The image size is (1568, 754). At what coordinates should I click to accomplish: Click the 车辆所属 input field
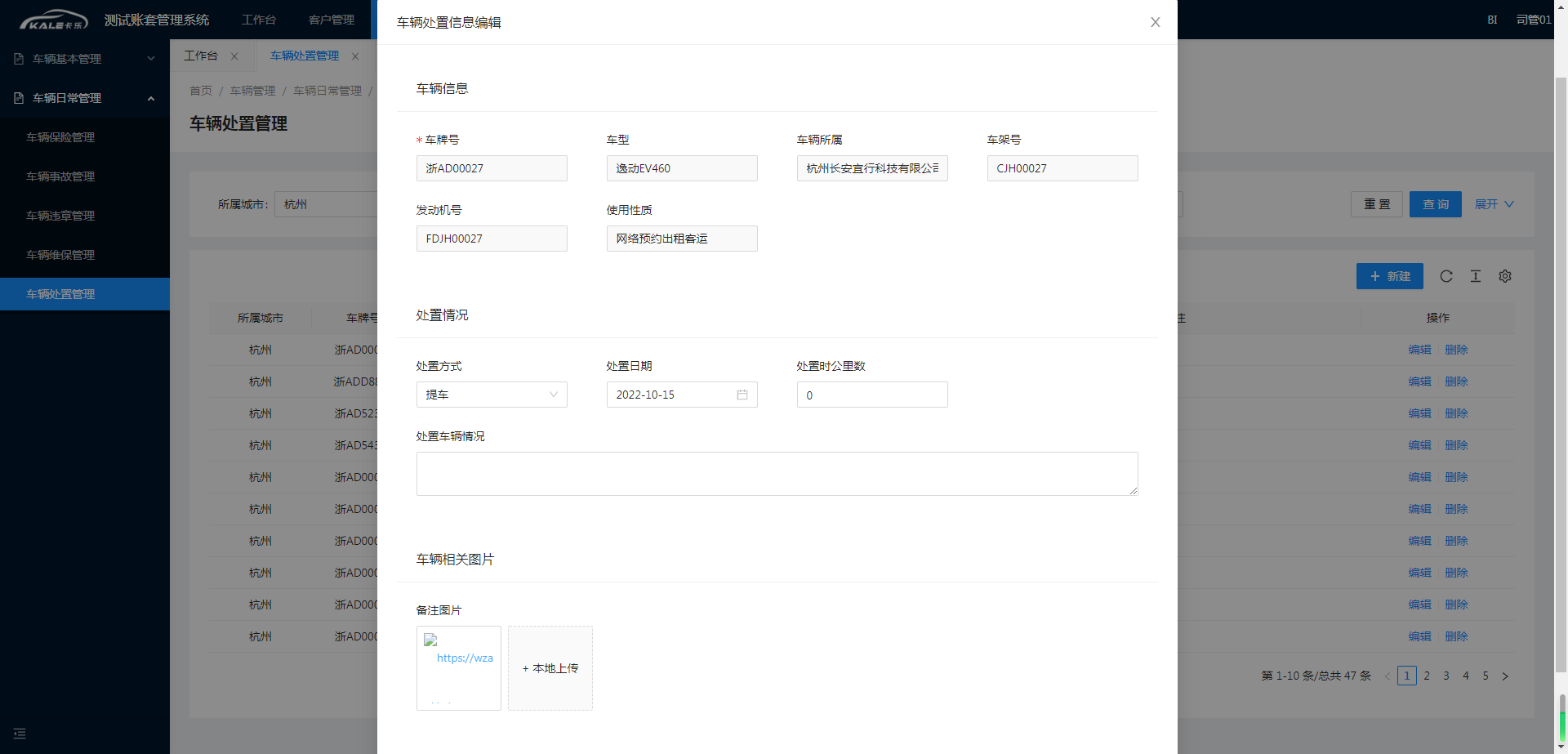(x=872, y=168)
